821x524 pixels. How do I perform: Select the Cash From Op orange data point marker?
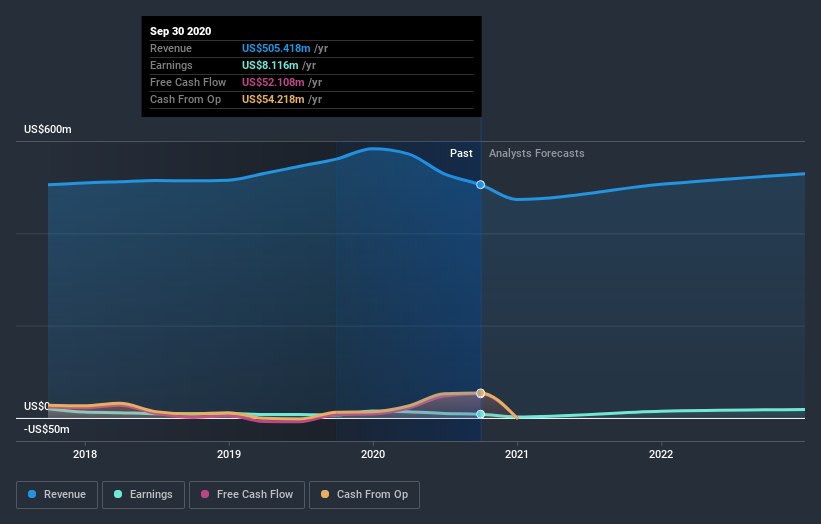(480, 393)
